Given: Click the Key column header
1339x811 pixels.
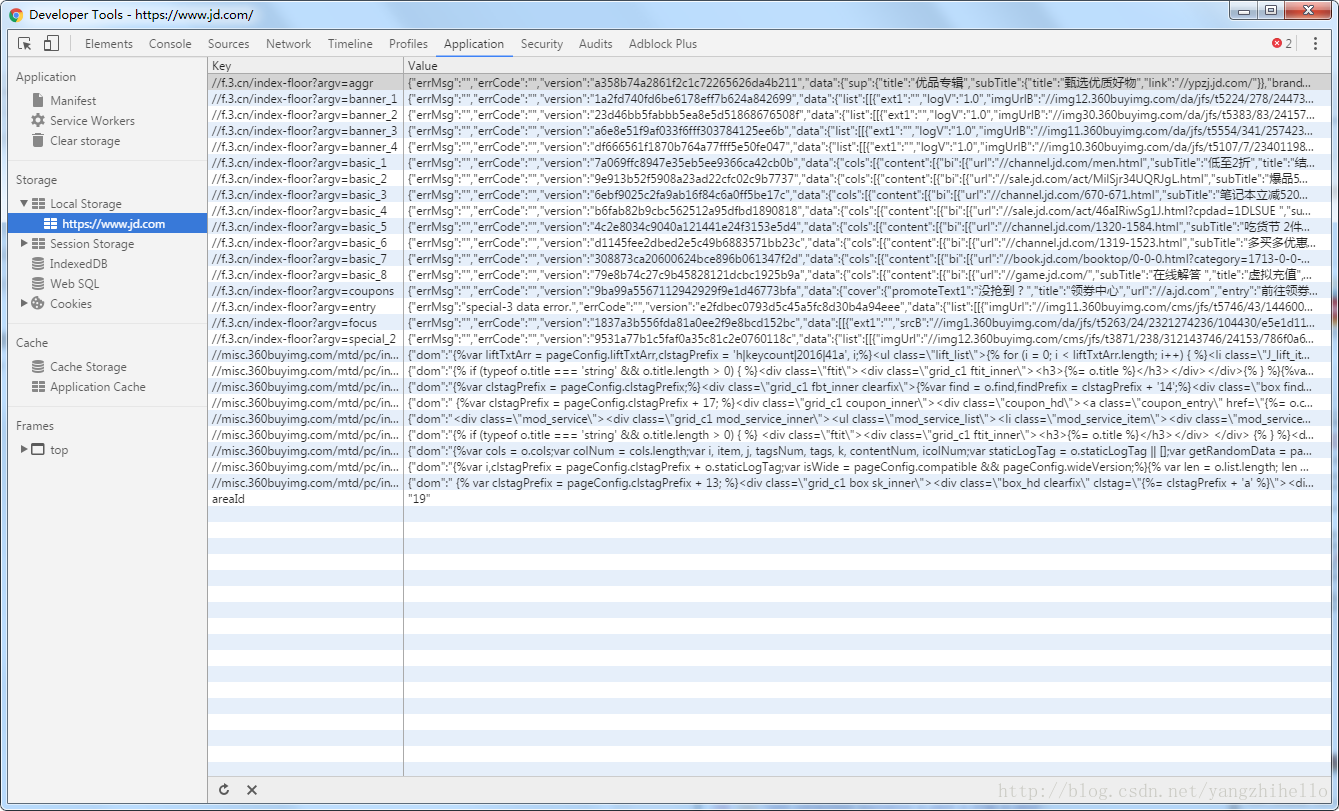Looking at the screenshot, I should (305, 66).
